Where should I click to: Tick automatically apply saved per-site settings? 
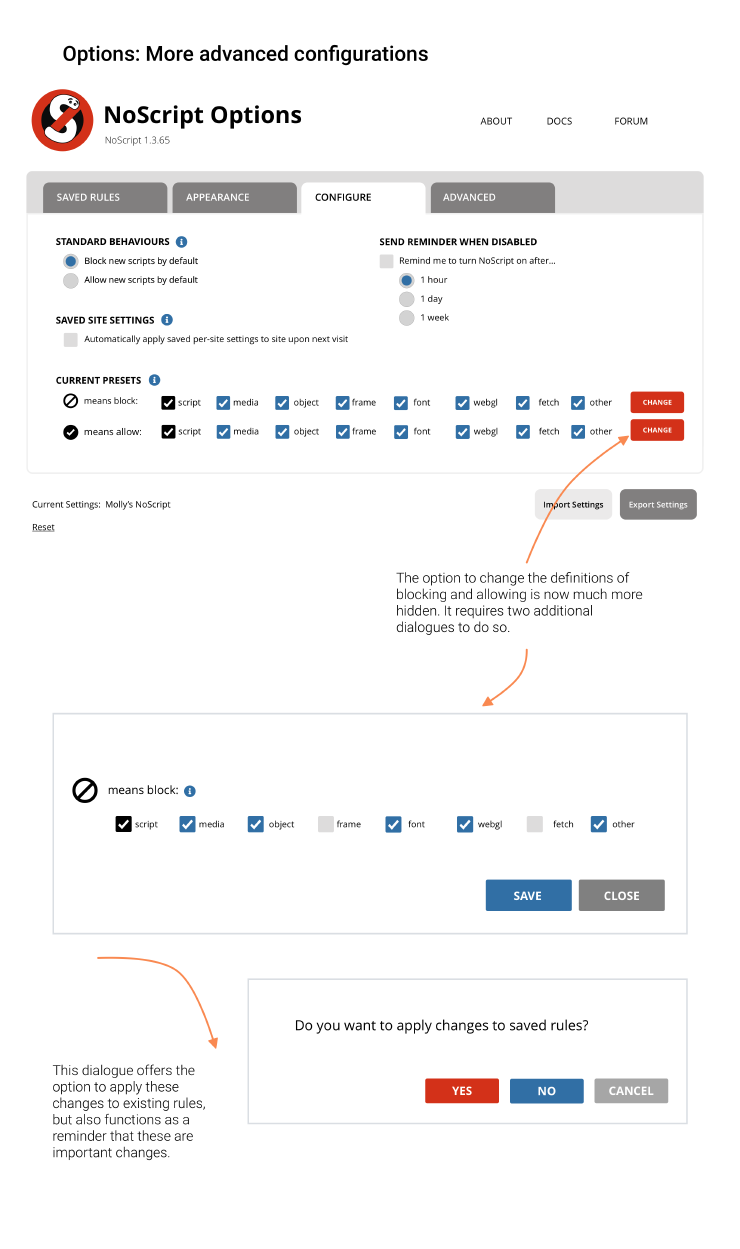point(71,340)
